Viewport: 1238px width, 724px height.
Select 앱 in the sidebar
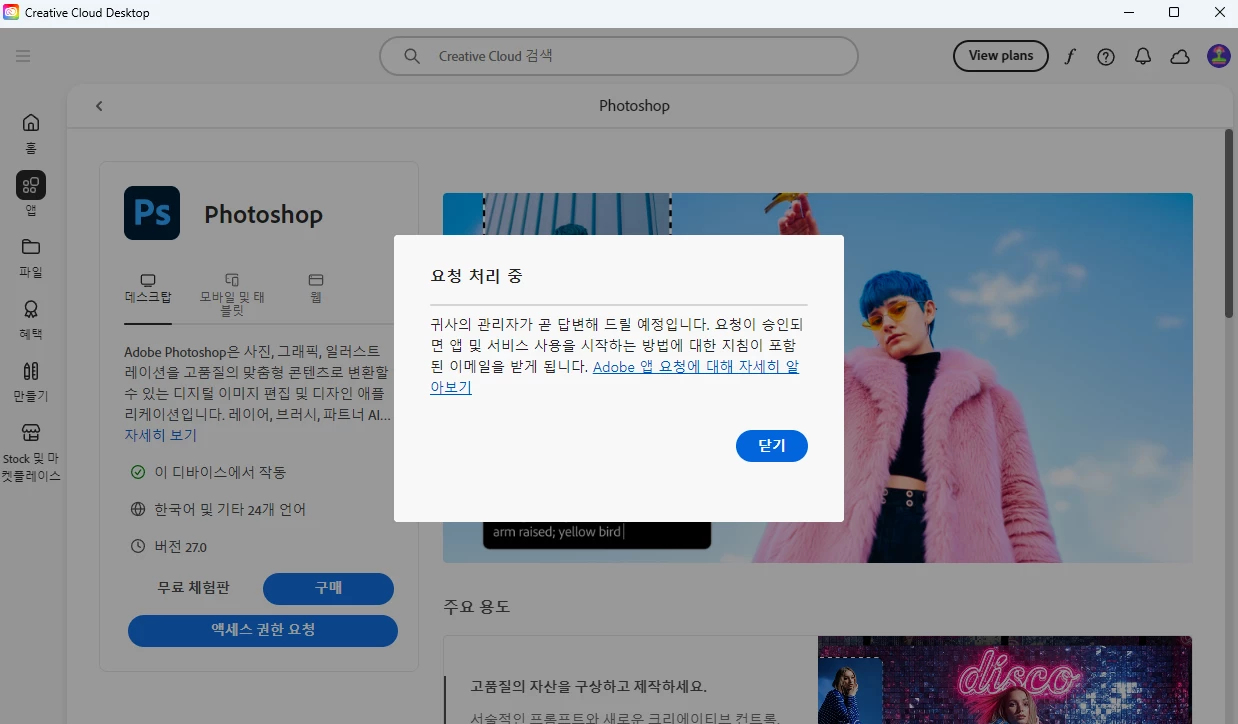point(31,195)
